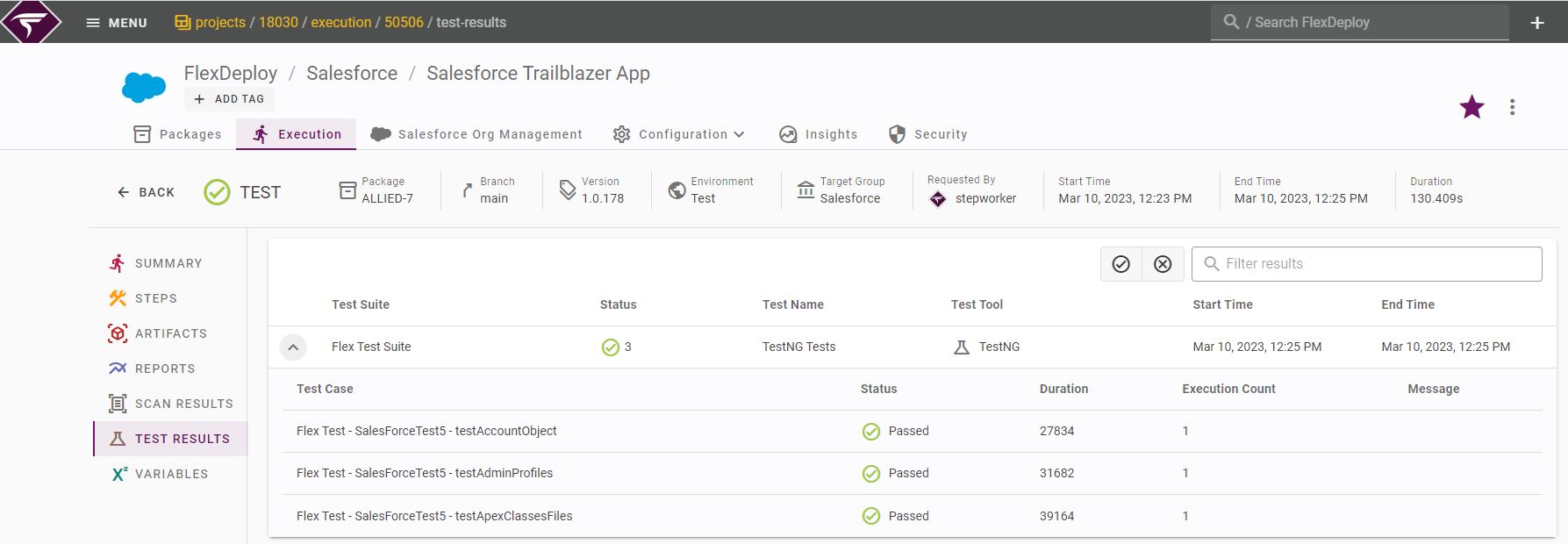Open SCAN RESULTS in the sidebar
This screenshot has height=544, width=1568.
[169, 404]
